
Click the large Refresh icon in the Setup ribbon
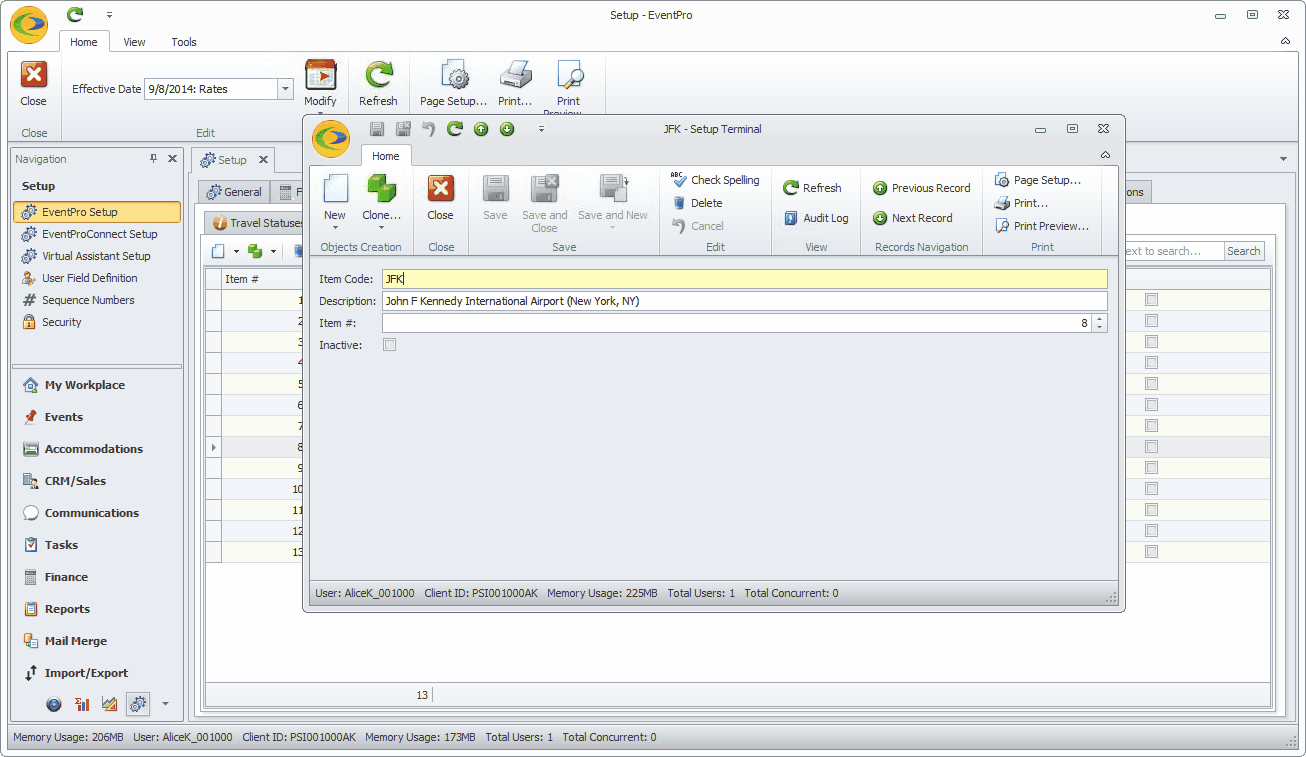click(378, 75)
